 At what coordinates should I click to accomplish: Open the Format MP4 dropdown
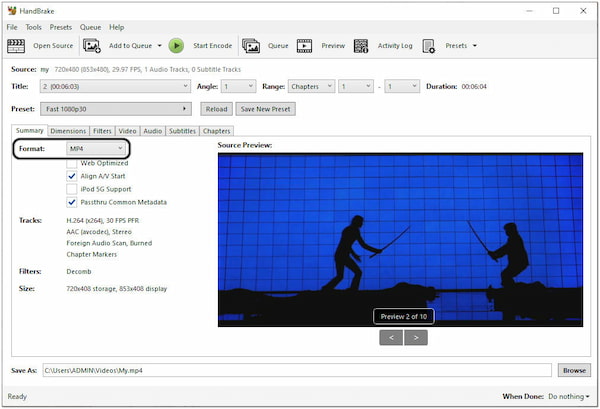(x=95, y=148)
